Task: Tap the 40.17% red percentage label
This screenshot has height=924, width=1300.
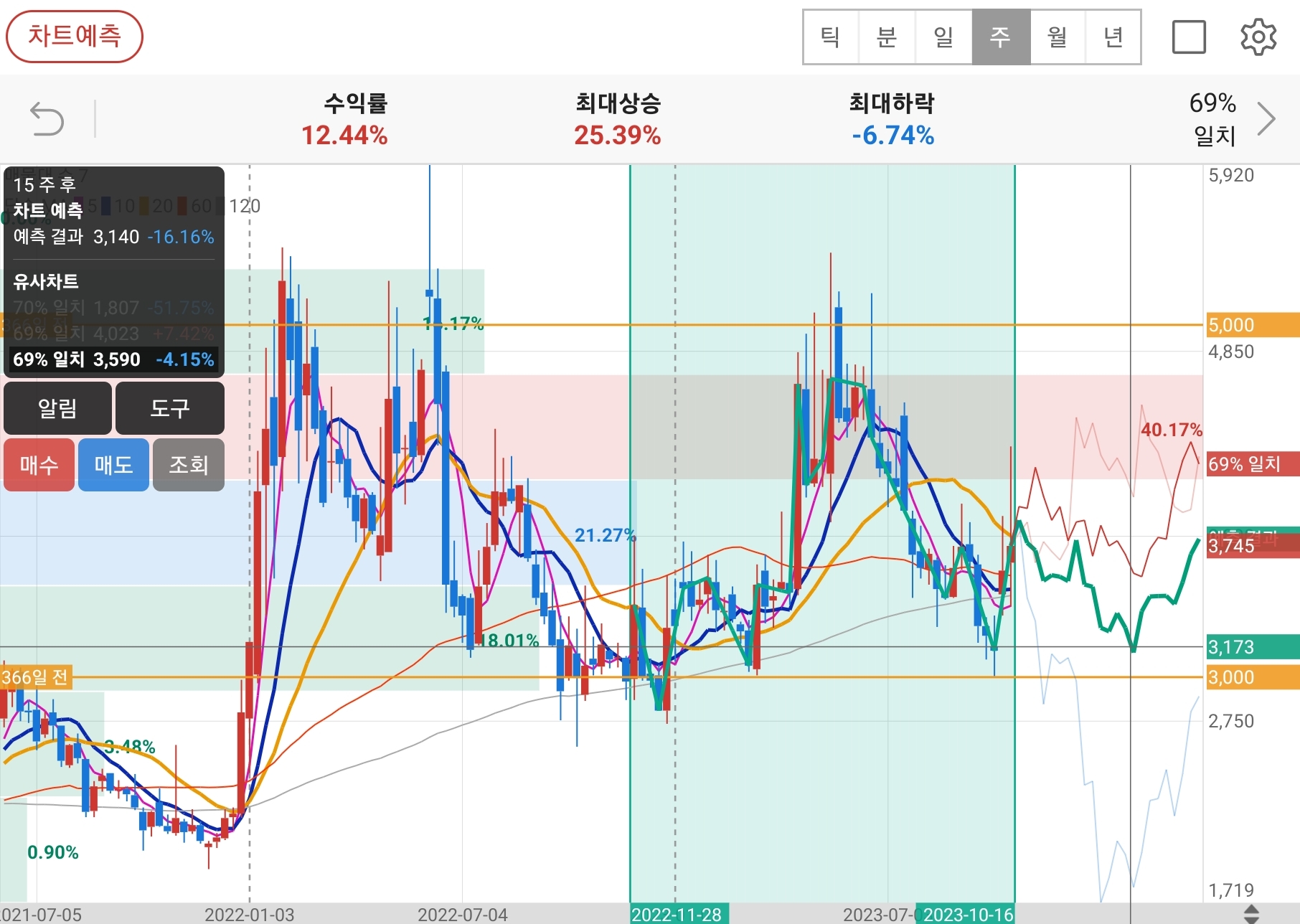Action: tap(1171, 430)
